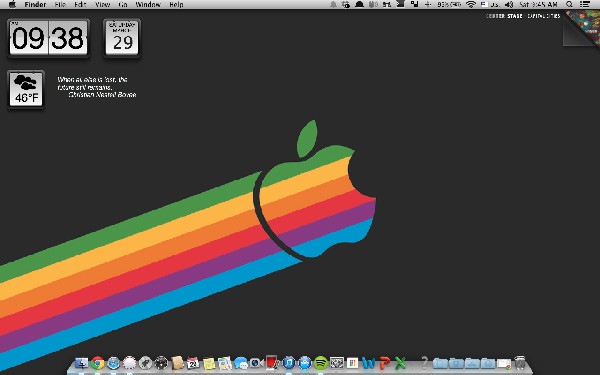Click the menu bar clock Sat 9:45 AM
The width and height of the screenshot is (600, 375).
pos(538,4)
